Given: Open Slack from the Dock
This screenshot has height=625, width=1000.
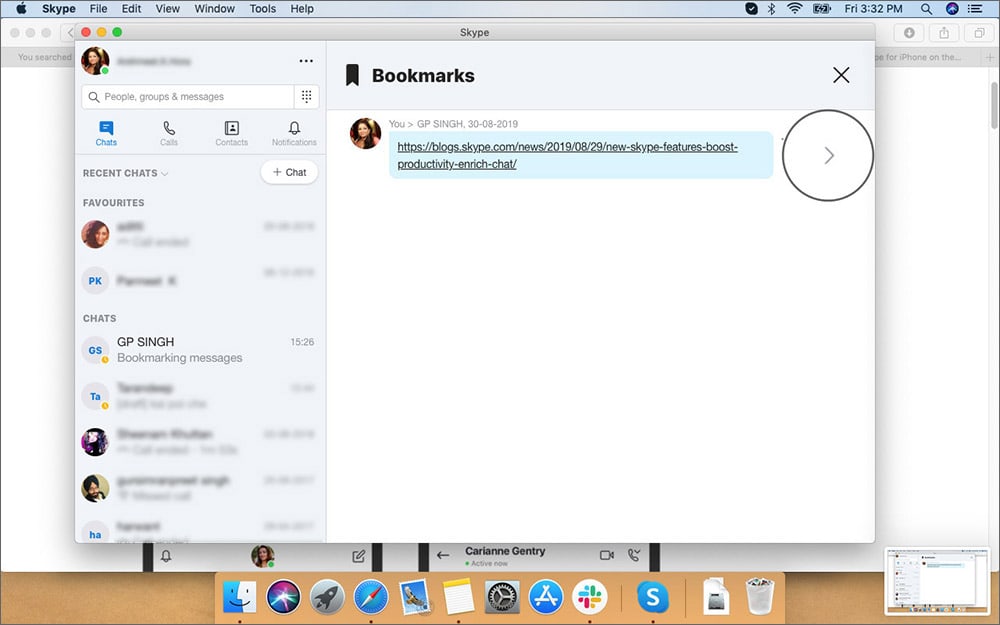Looking at the screenshot, I should [589, 597].
